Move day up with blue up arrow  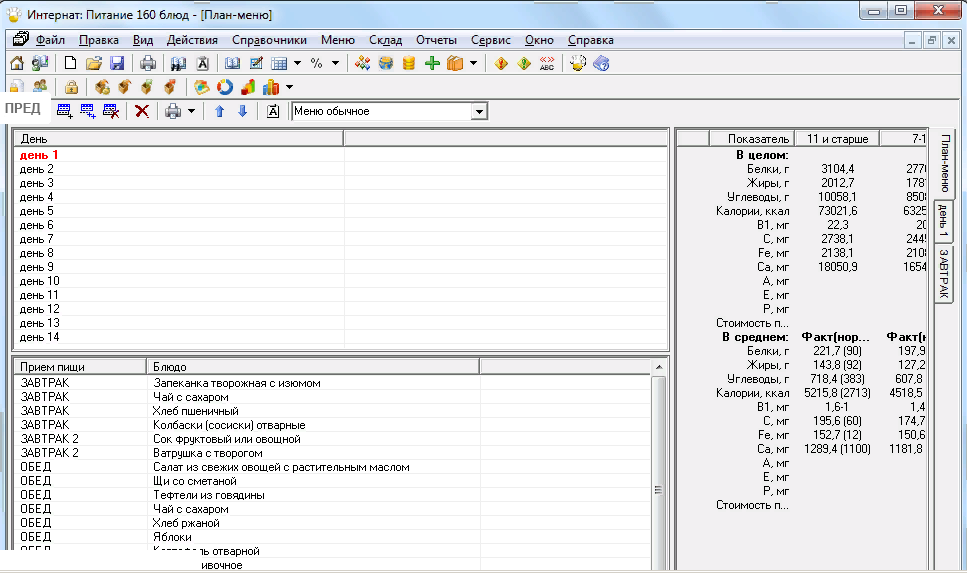click(220, 111)
